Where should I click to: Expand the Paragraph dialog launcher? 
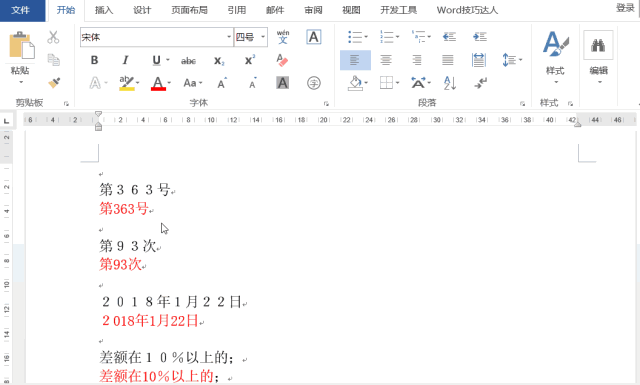point(522,104)
